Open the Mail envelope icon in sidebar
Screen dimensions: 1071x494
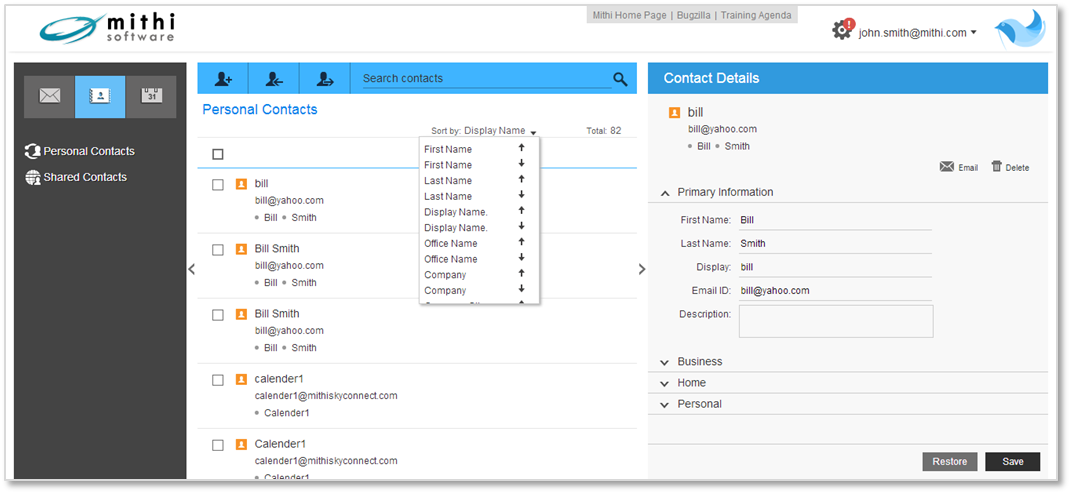(x=49, y=96)
